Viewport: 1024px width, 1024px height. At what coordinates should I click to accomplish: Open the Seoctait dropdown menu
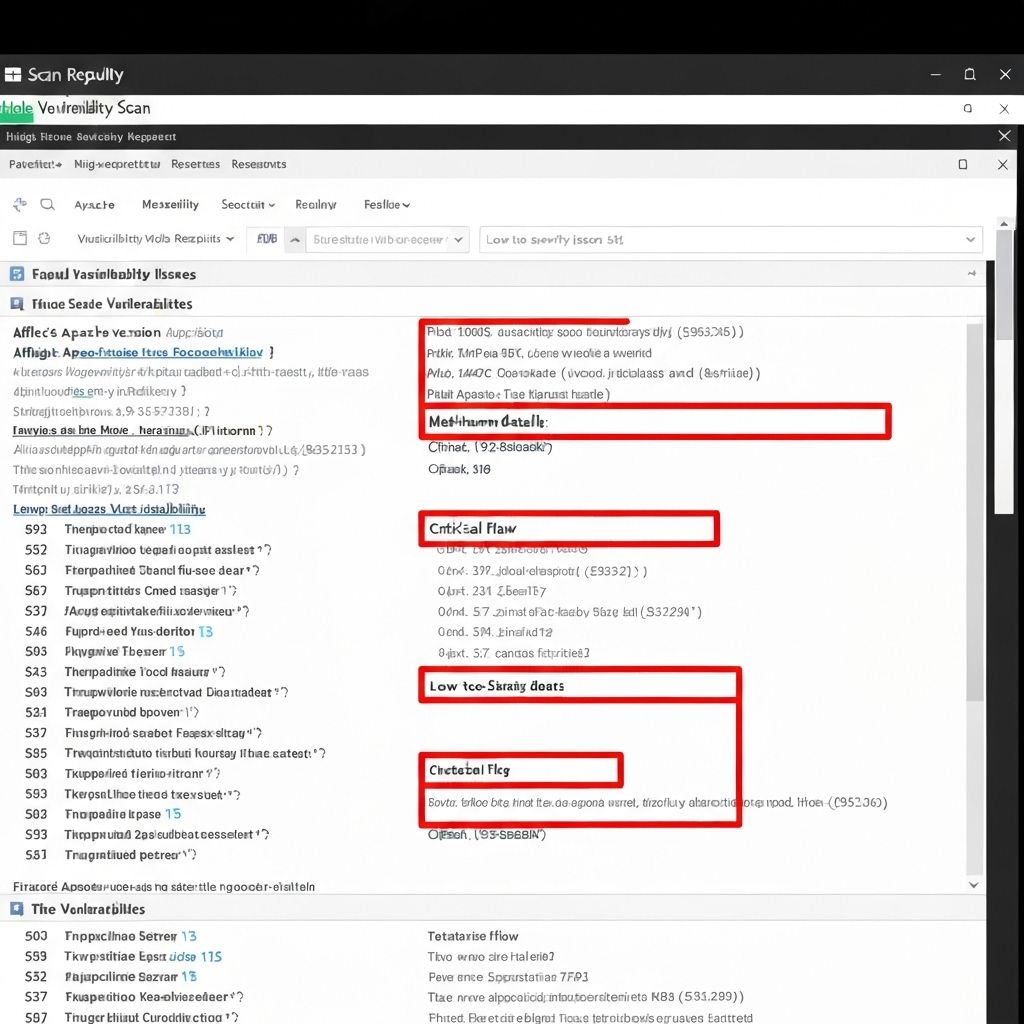coord(248,205)
